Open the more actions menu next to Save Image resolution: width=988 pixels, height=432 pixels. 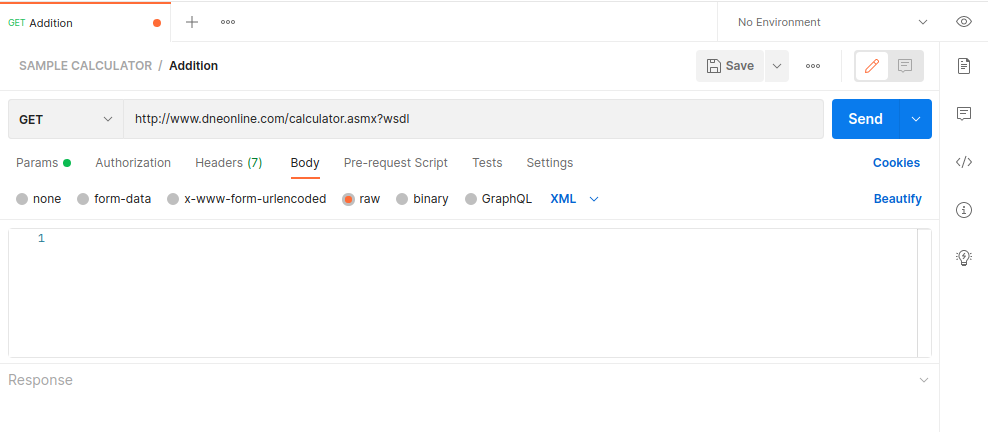tap(813, 65)
